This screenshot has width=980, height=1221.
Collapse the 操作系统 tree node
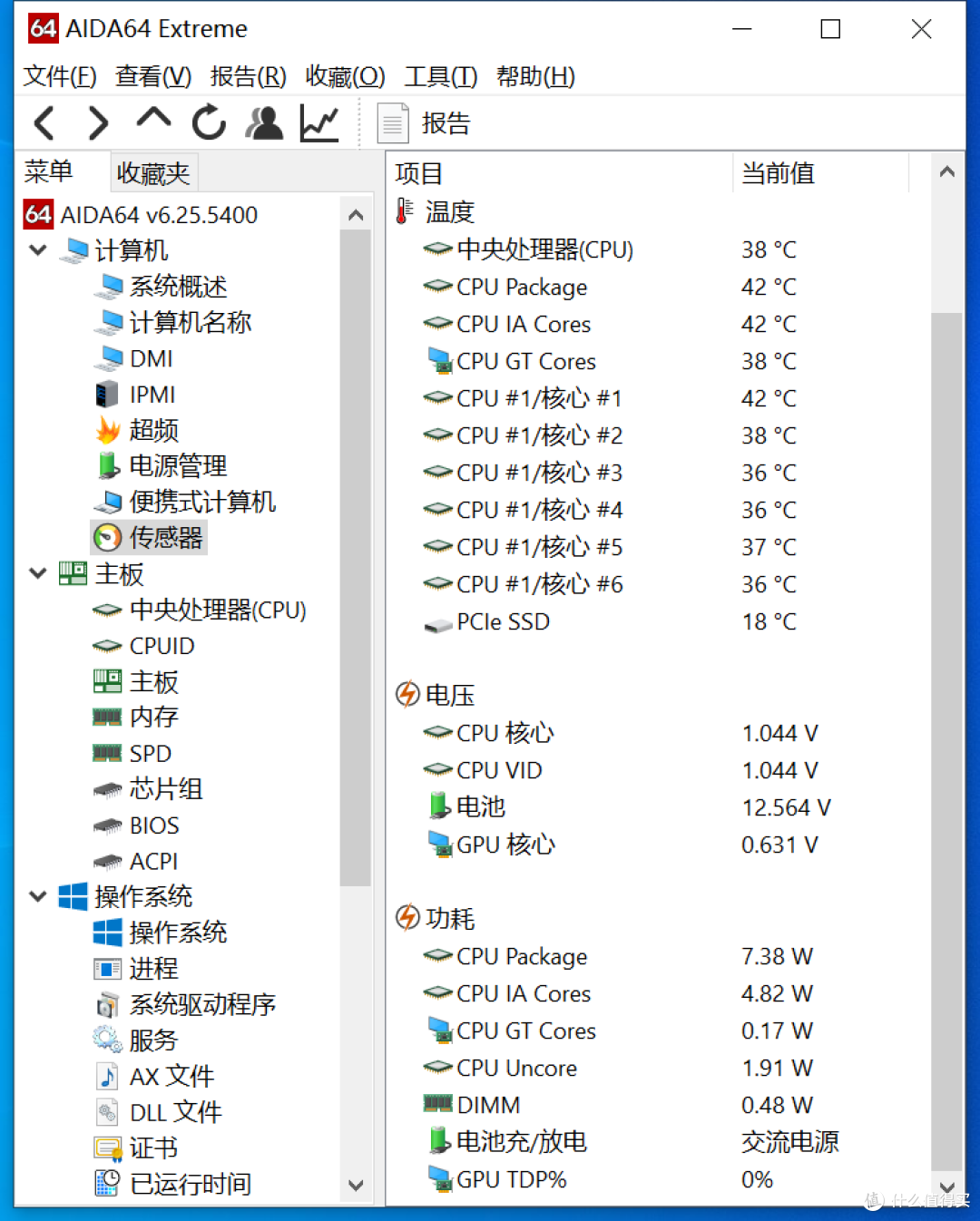point(38,896)
